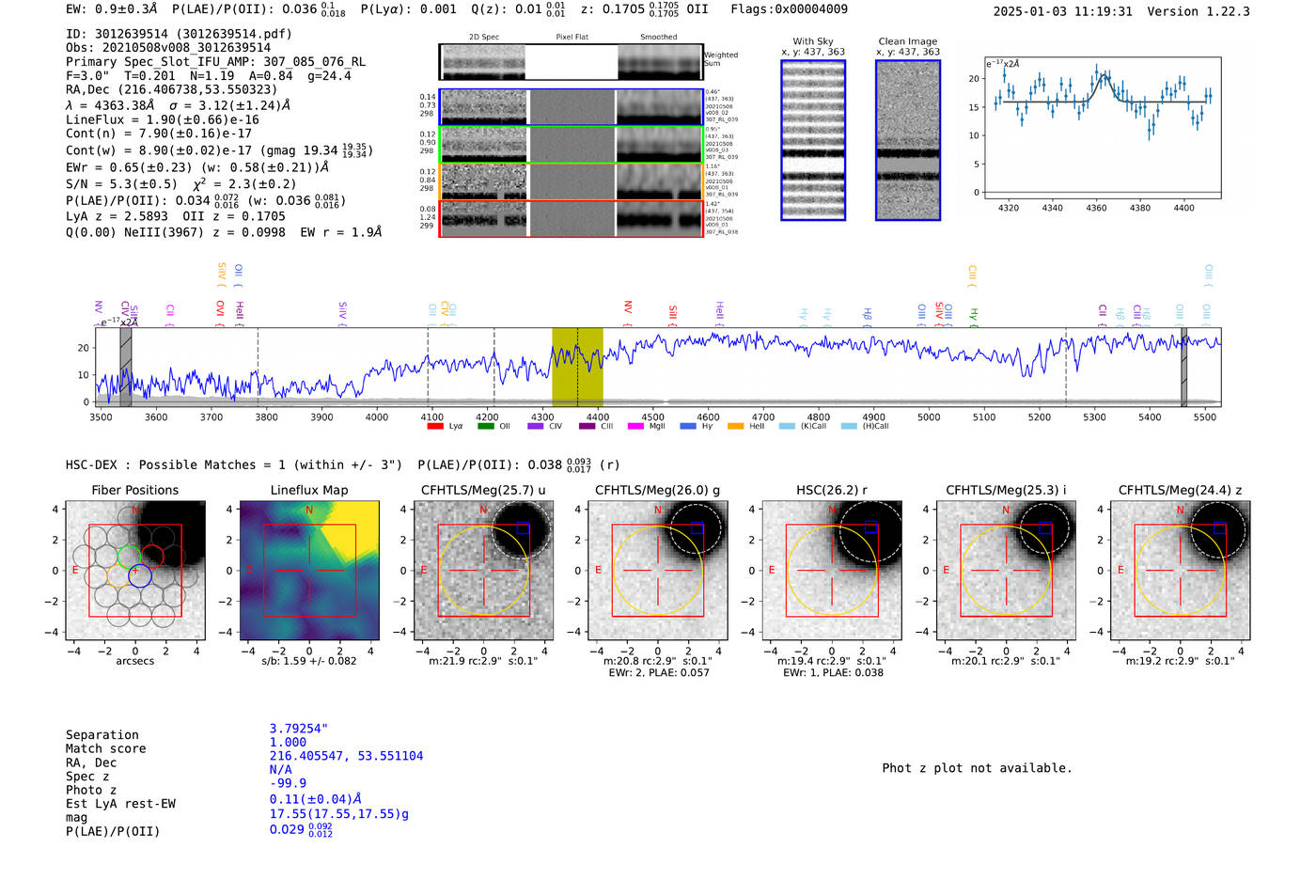
Task: Click the red Lyα legend swatch
Action: [x=434, y=426]
